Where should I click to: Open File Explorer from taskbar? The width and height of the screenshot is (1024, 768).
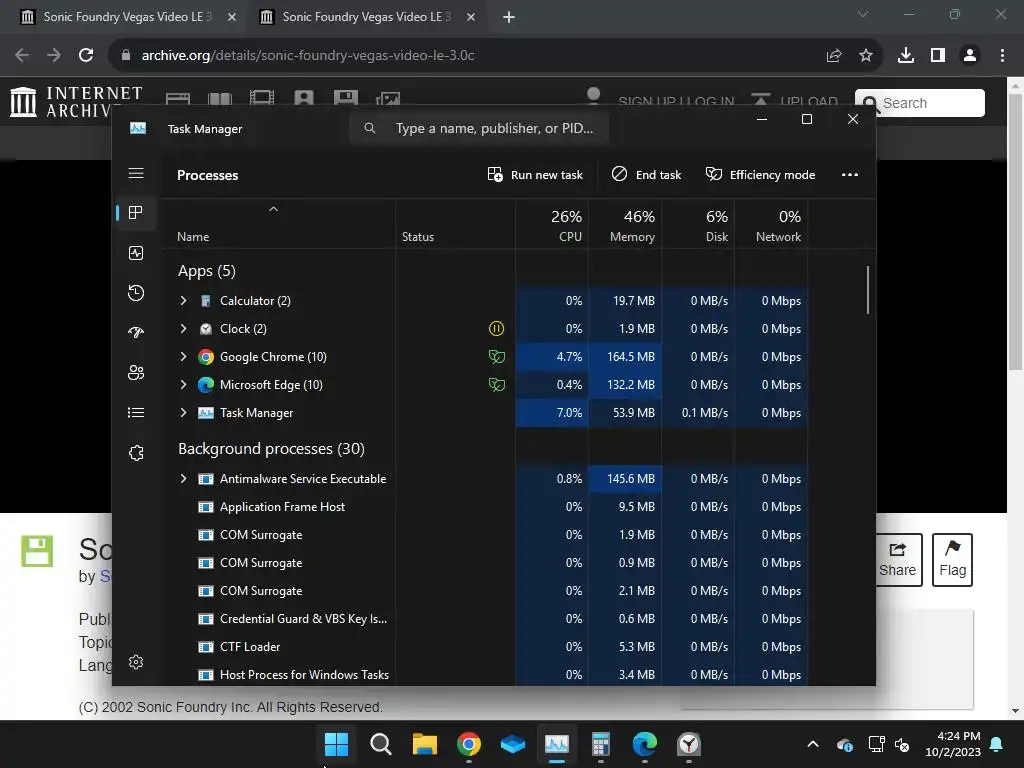(424, 744)
